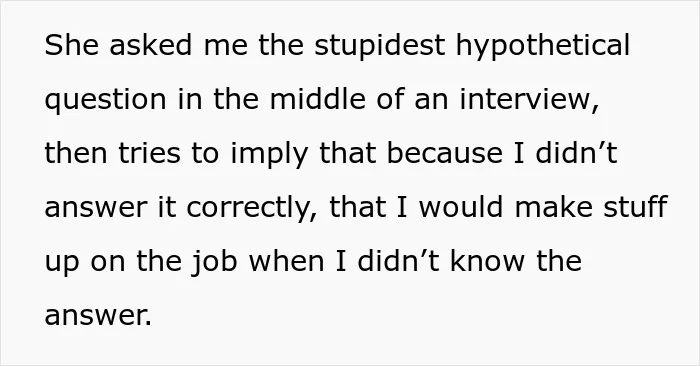The width and height of the screenshot is (700, 366).
Task: Click the word "asked" in the first line
Action: click(151, 45)
